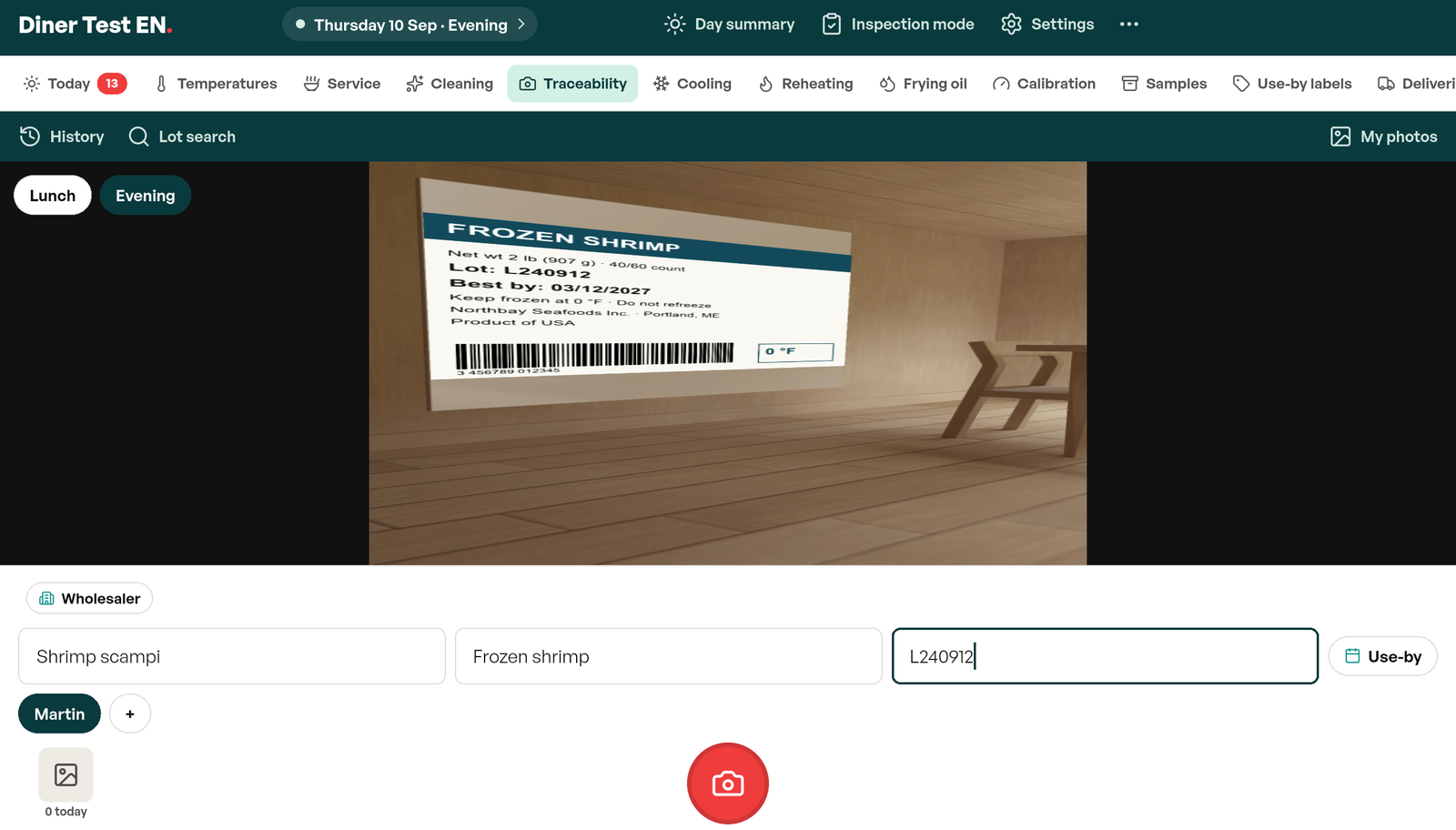Screen dimensions: 1456x830
Task: Select the Evening service toggle
Action: click(146, 196)
